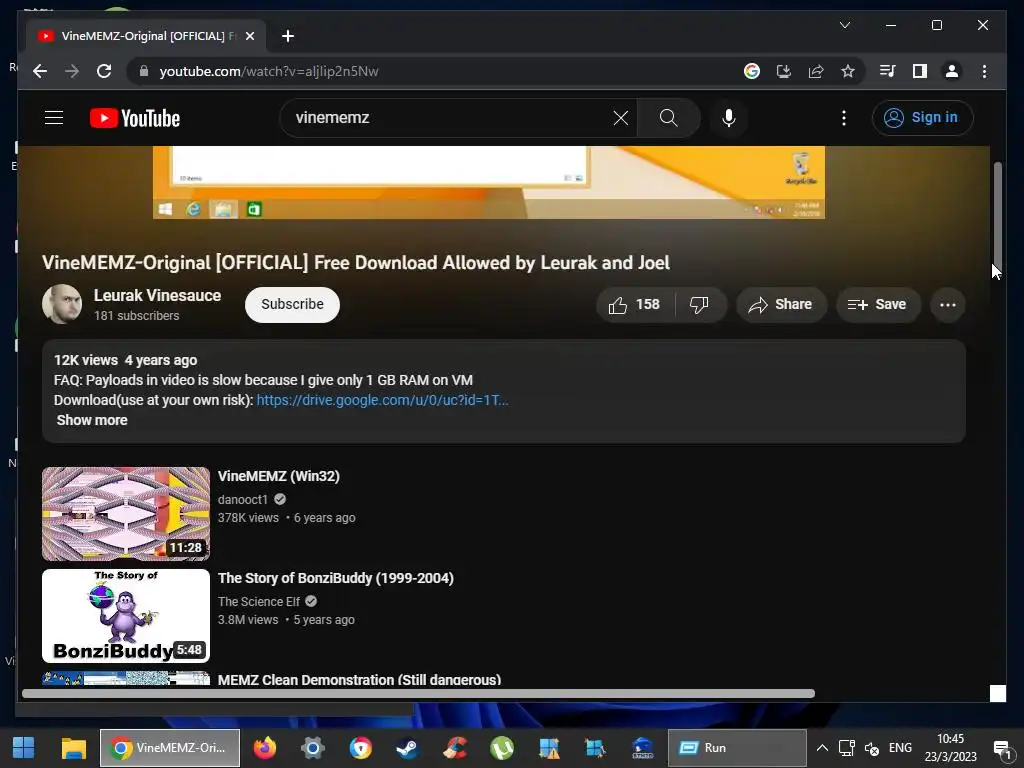Click the install app icon in address bar
The image size is (1024, 768).
(784, 71)
